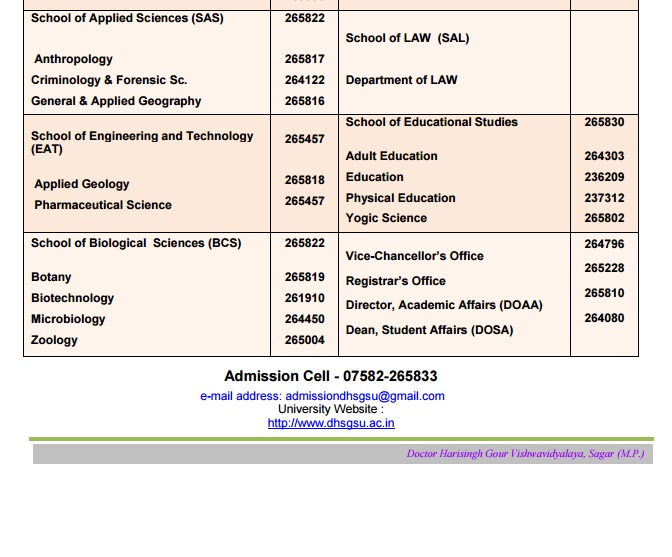Viewport: 672px width, 557px height.
Task: Click the Pharmaceutical Science entry
Action: pos(103,205)
